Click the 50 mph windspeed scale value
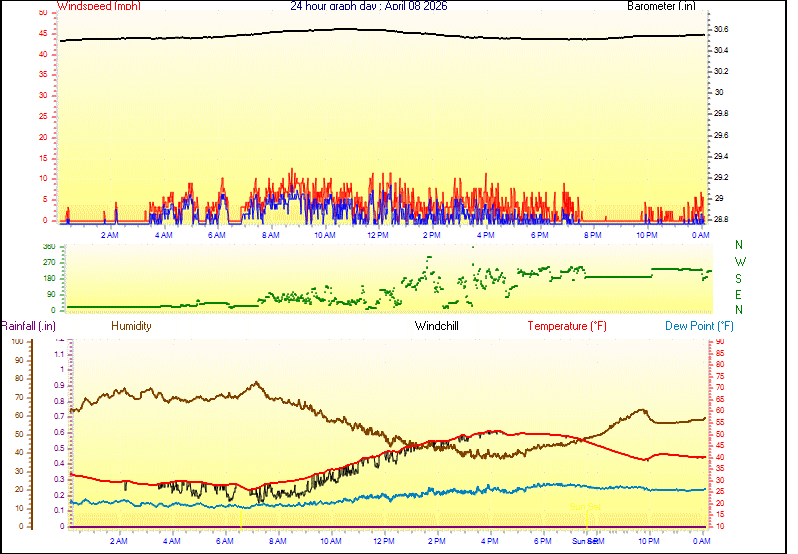The width and height of the screenshot is (798, 554). tap(42, 13)
